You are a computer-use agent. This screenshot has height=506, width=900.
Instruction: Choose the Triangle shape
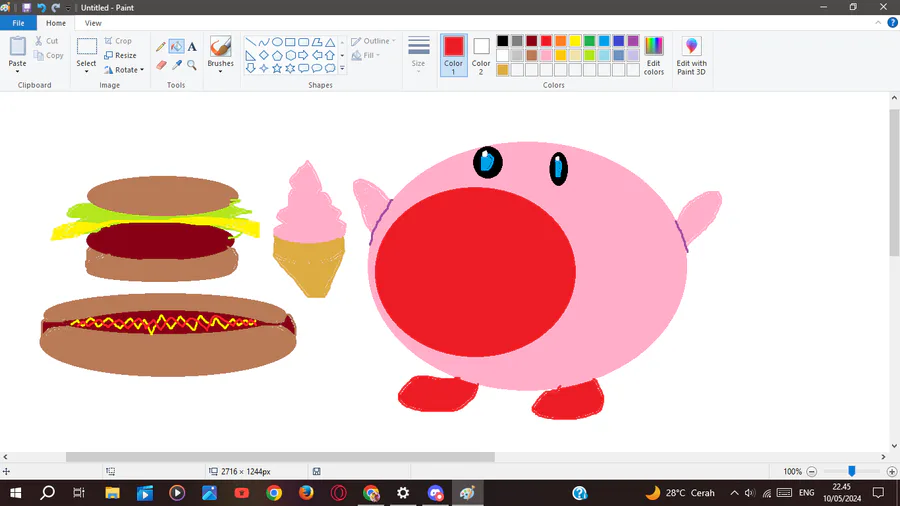tap(329, 42)
